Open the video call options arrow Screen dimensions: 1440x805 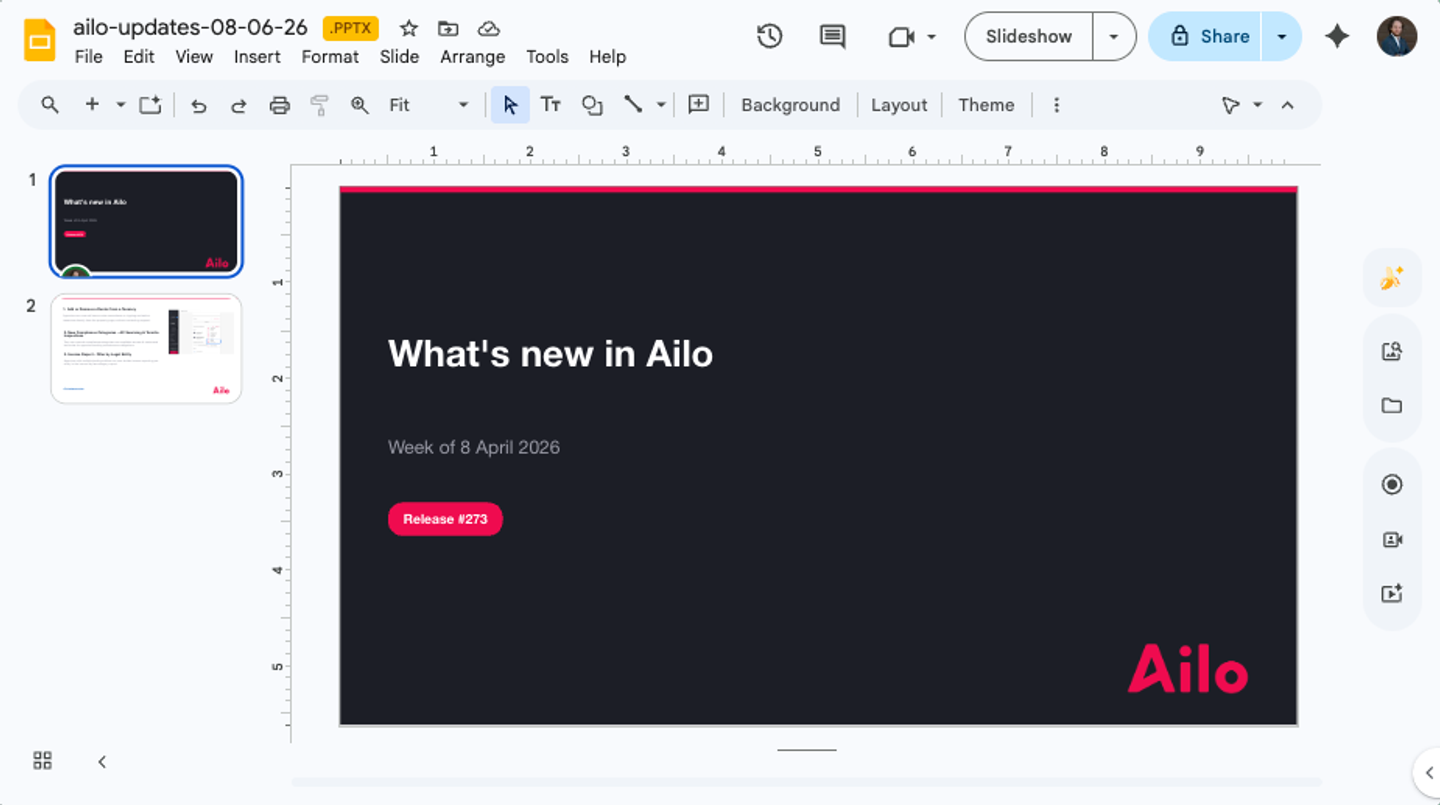coord(931,37)
